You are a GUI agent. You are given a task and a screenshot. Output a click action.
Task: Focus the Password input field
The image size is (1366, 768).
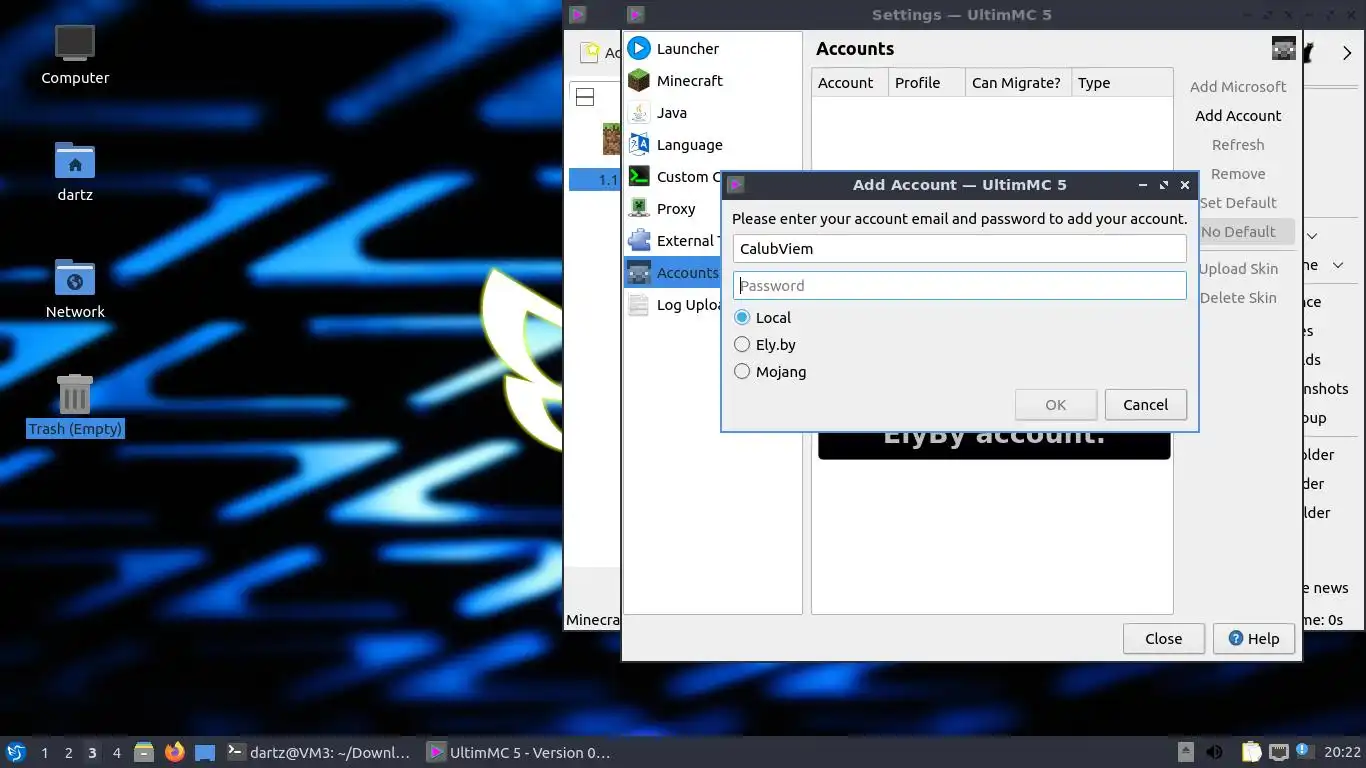(960, 285)
